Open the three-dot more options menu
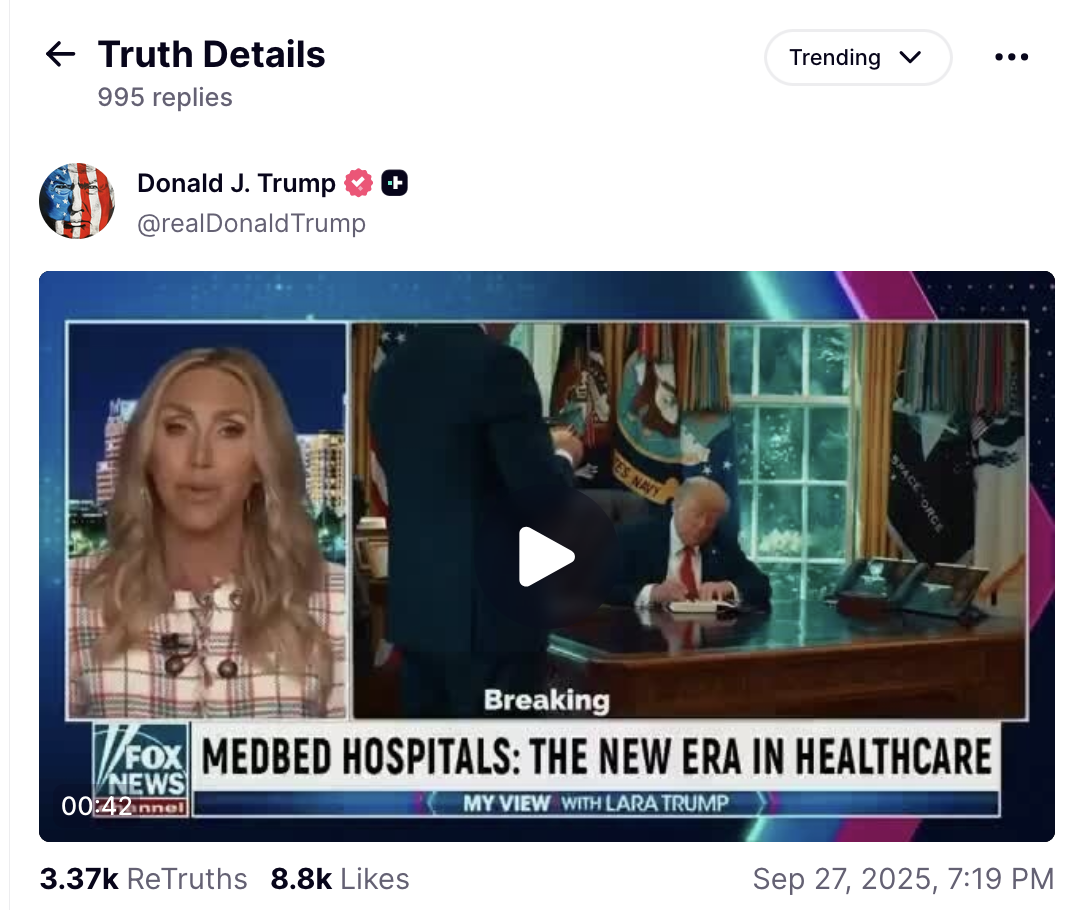This screenshot has height=910, width=1080. click(1011, 57)
